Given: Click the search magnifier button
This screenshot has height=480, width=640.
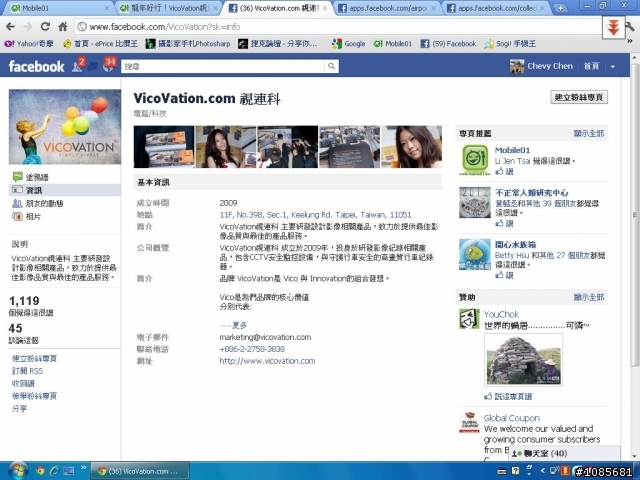Looking at the screenshot, I should point(331,66).
